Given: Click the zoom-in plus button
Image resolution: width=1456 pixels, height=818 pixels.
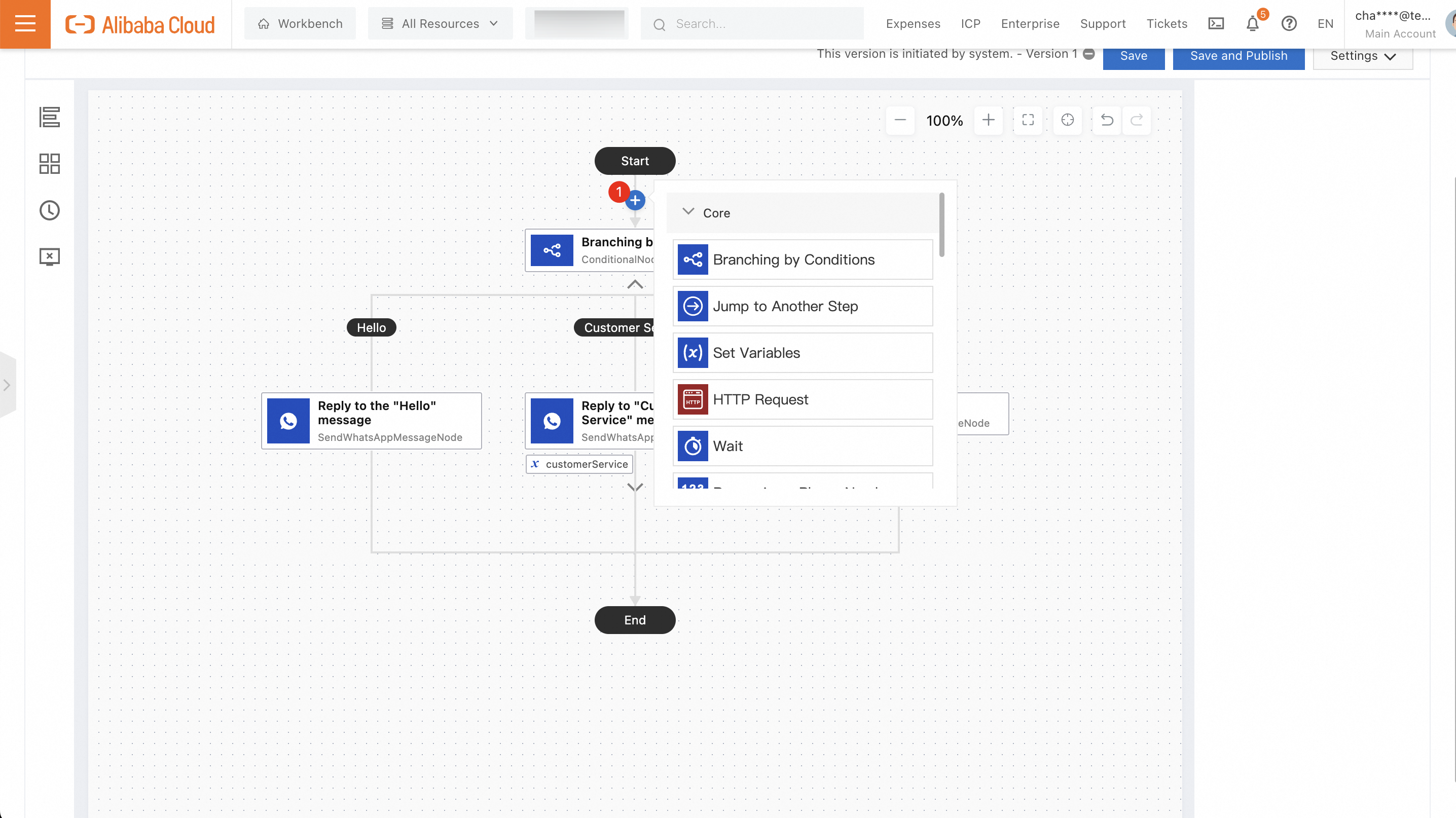Looking at the screenshot, I should 988,120.
